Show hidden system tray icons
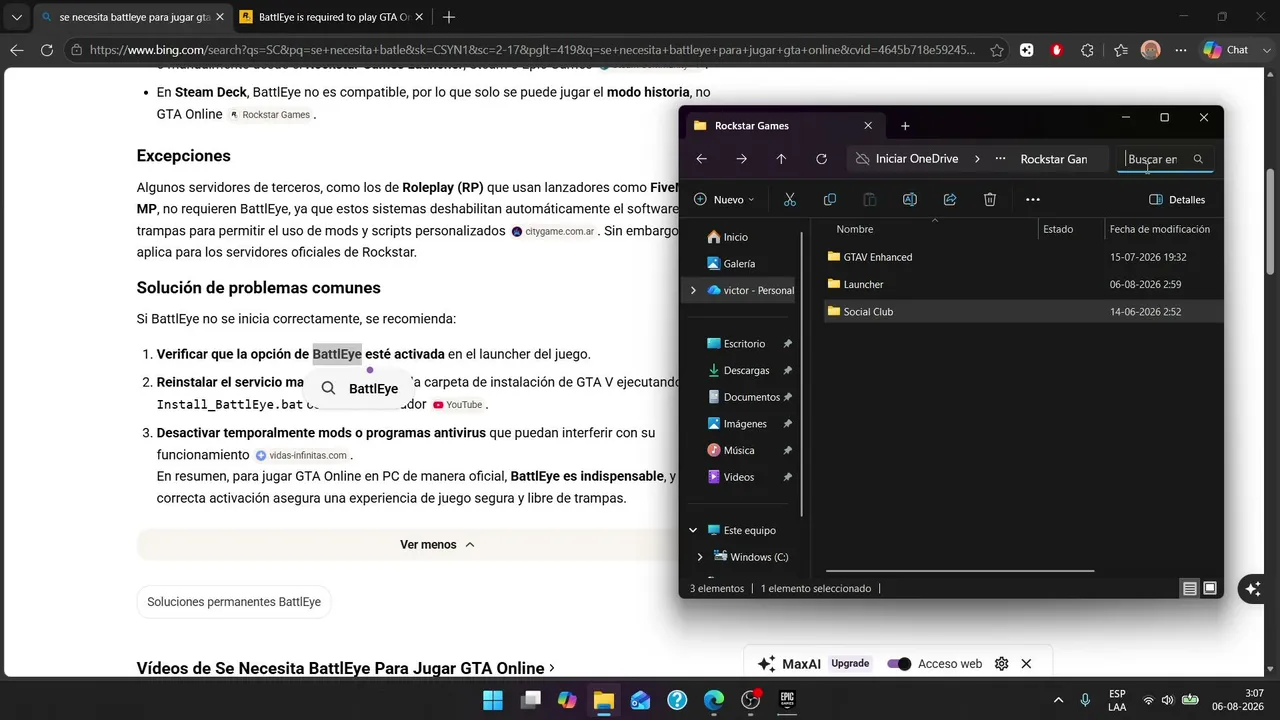1280x720 pixels. [1058, 700]
